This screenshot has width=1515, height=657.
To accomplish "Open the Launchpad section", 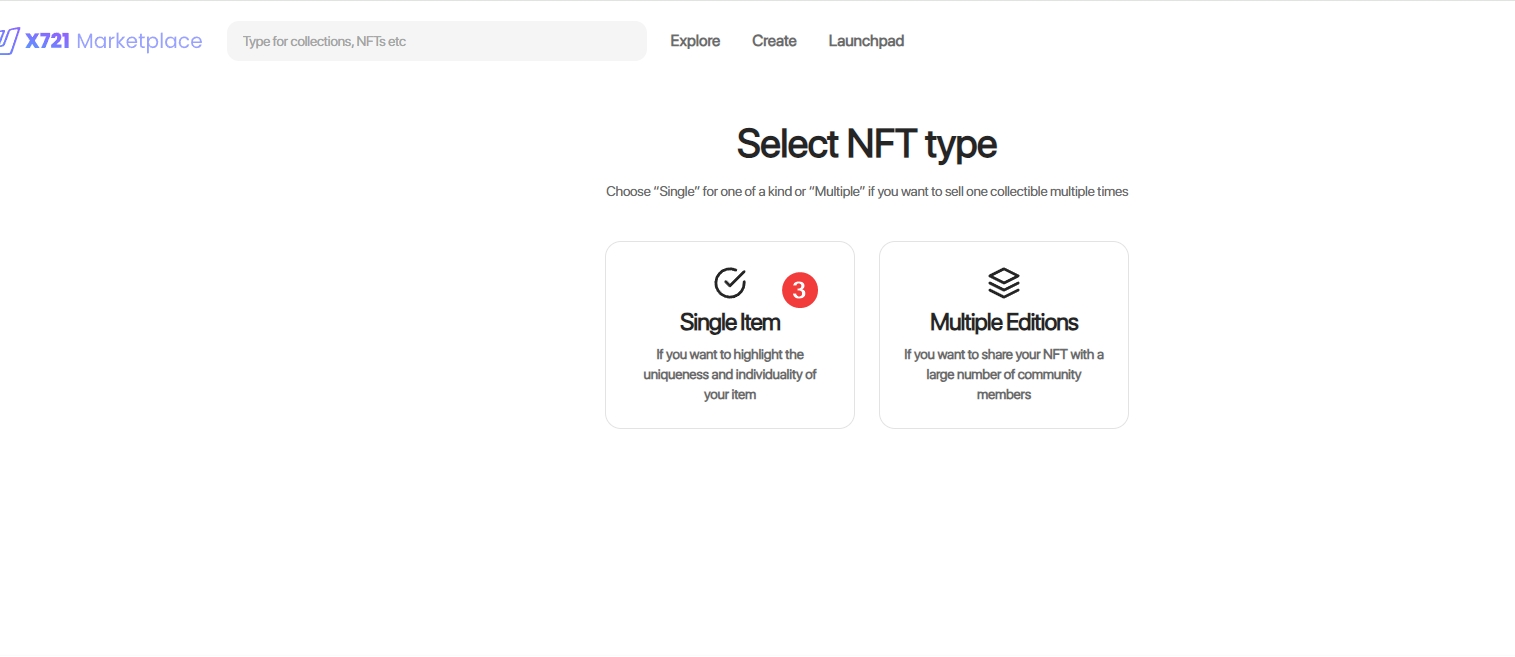I will pos(866,41).
